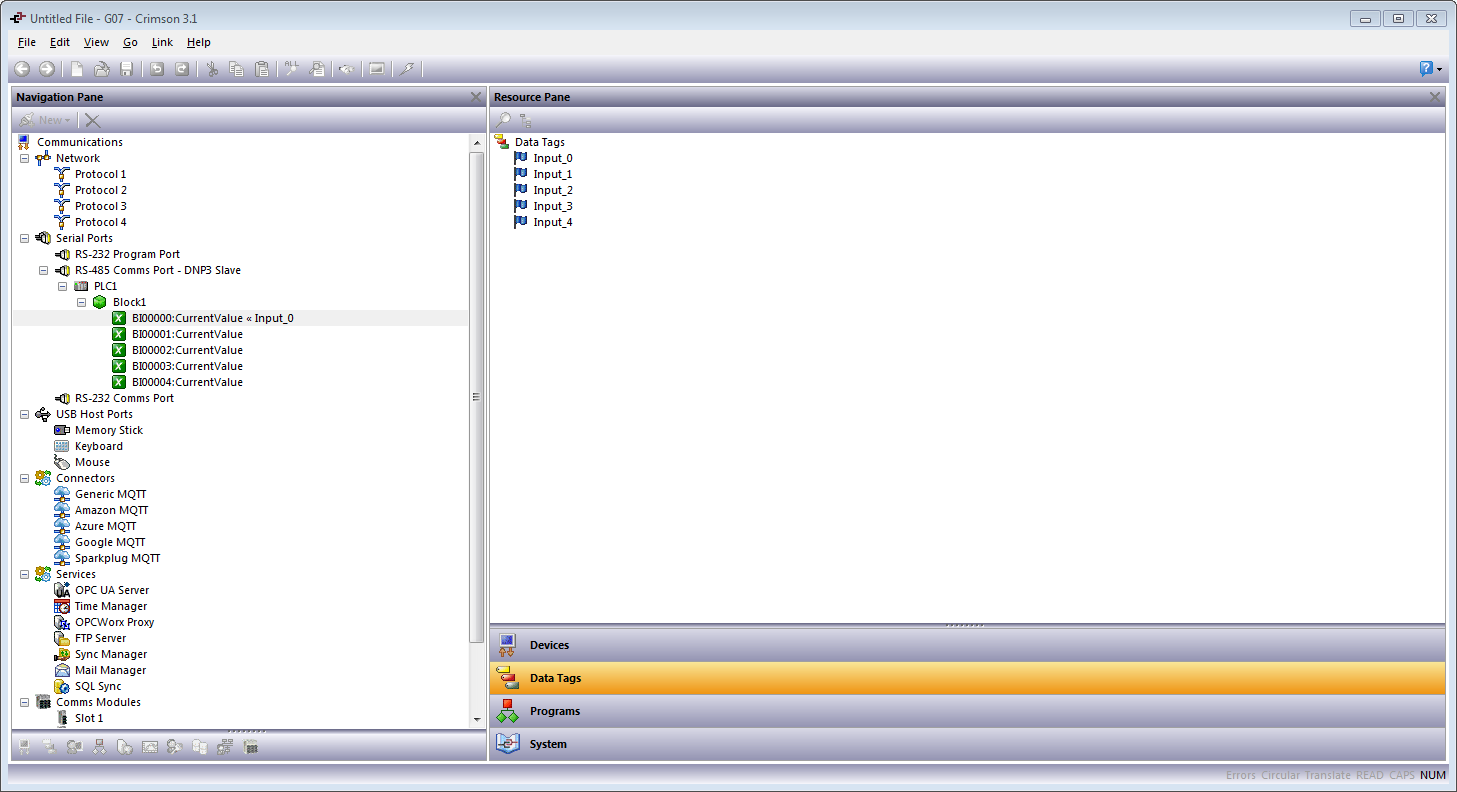Open Programs flowchart icon in bottom navigation strip

pyautogui.click(x=99, y=746)
